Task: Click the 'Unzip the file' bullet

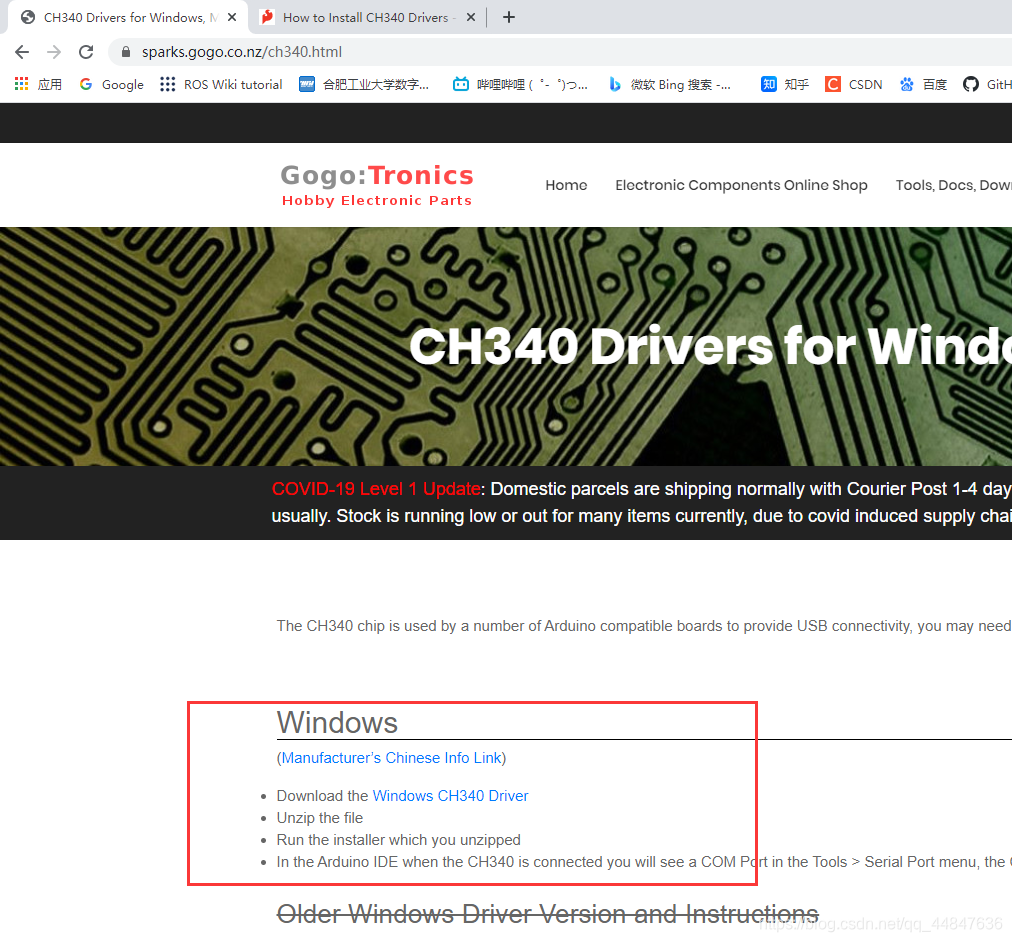Action: point(319,817)
